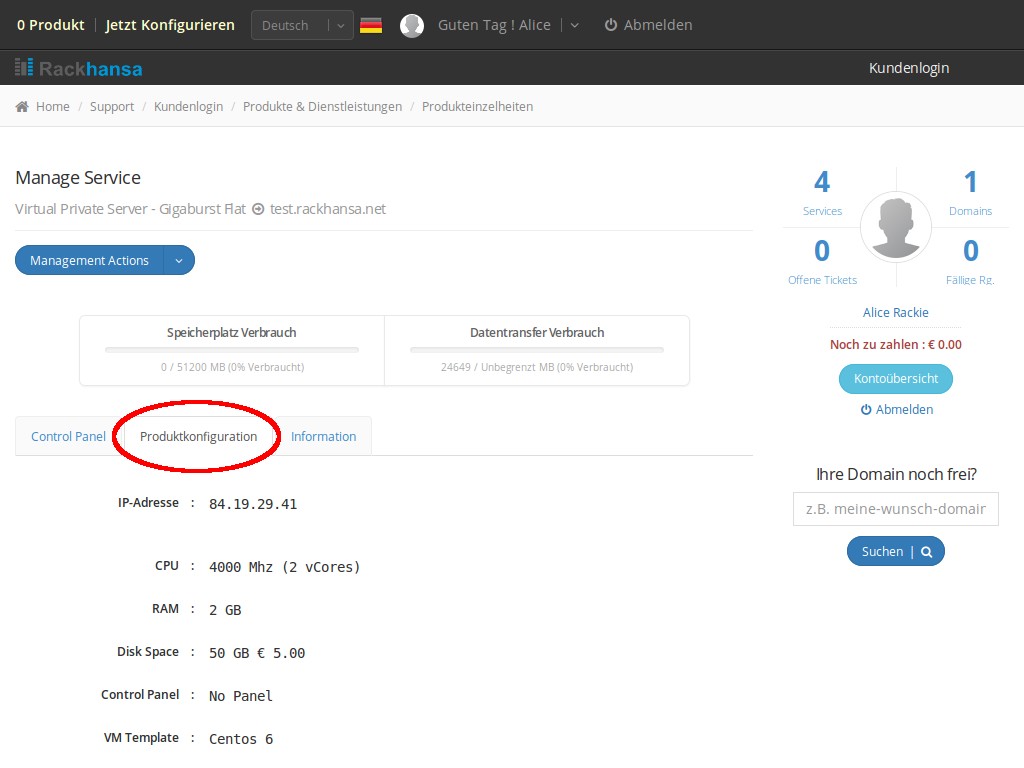Click the Speicherplatz Verbrauch progress bar
The height and width of the screenshot is (768, 1024).
point(231,350)
